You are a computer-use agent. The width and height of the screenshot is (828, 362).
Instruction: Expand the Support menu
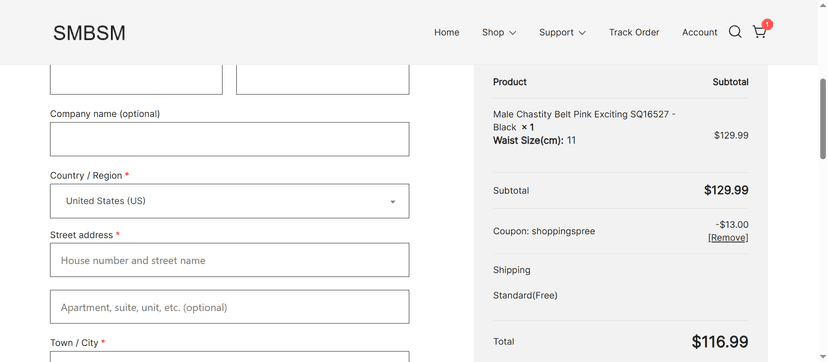tap(562, 32)
